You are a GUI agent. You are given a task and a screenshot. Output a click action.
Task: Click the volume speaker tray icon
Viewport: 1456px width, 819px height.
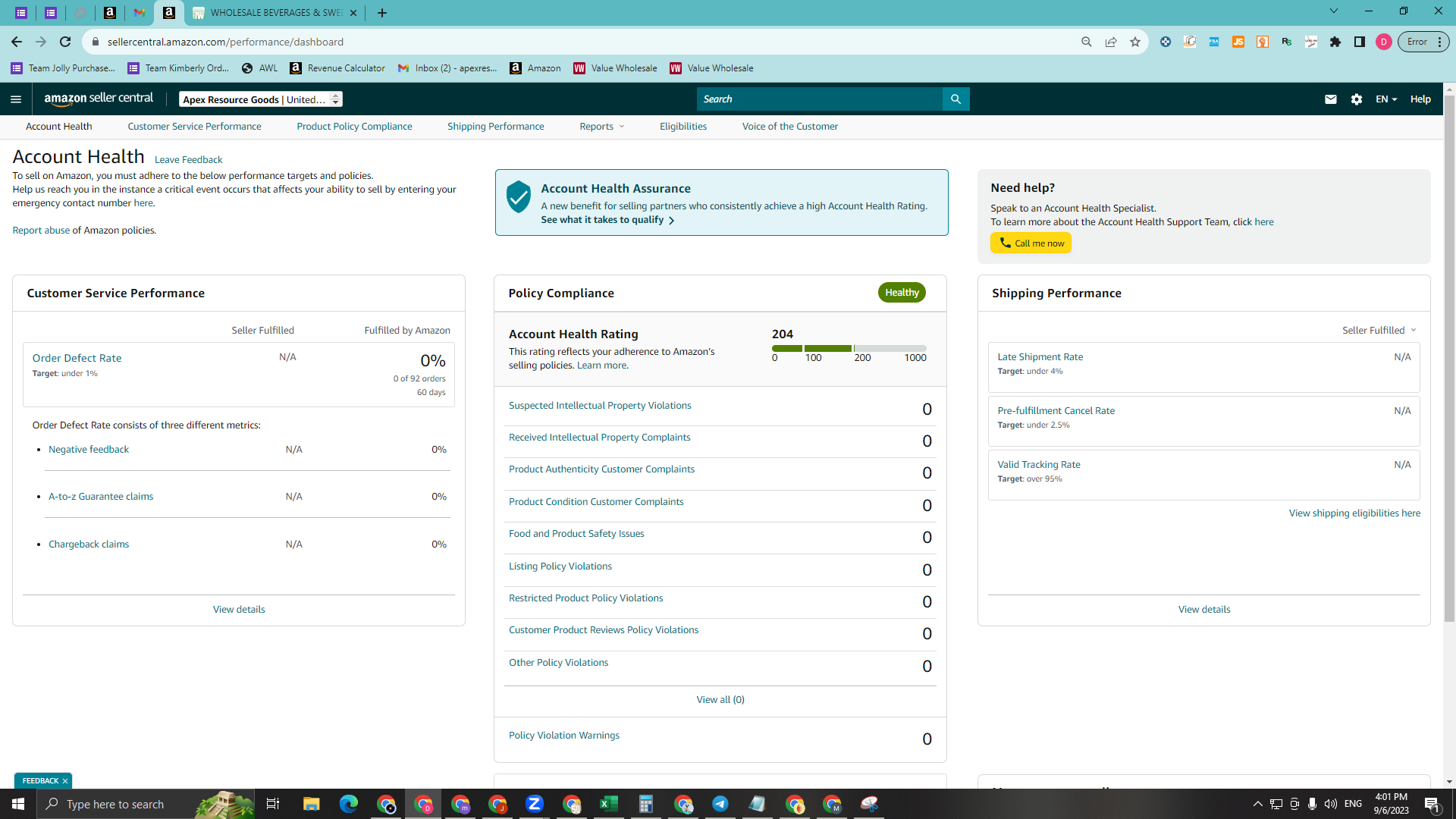click(1331, 804)
